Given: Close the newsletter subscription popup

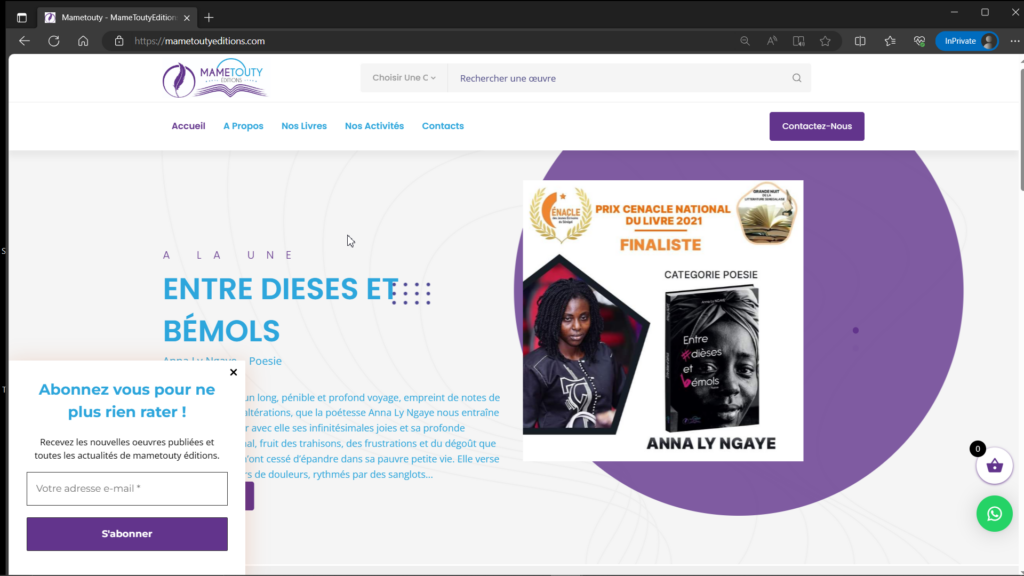Looking at the screenshot, I should point(233,372).
